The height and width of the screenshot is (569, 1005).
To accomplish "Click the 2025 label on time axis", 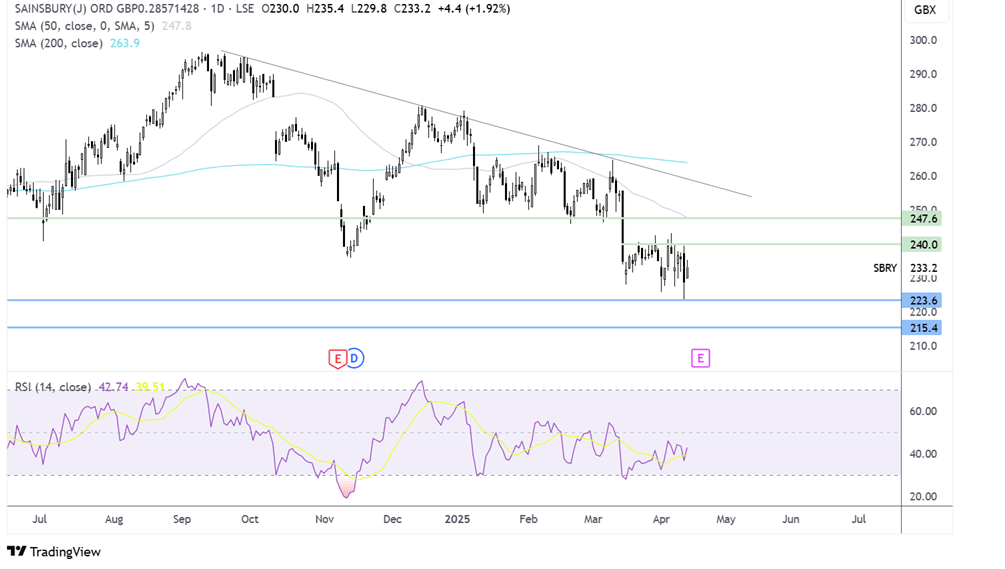I will [x=457, y=519].
